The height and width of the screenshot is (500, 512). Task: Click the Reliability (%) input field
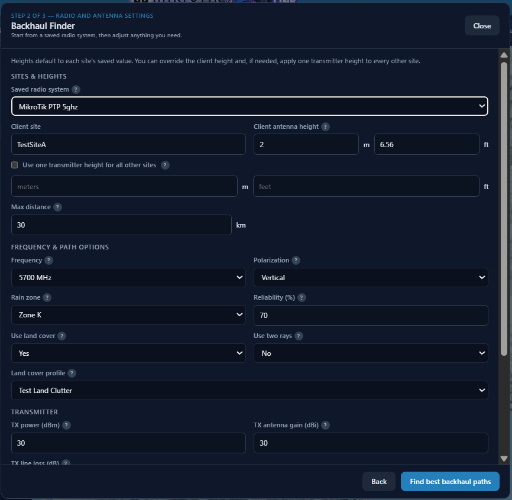tap(371, 315)
